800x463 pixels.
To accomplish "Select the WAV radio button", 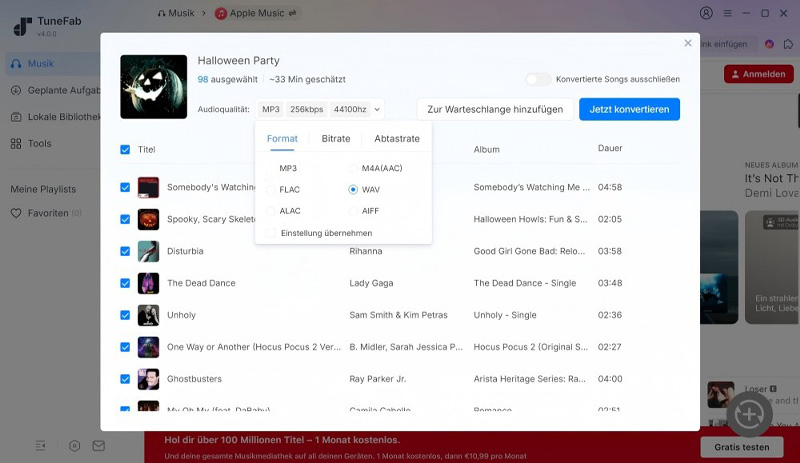I will [x=353, y=190].
